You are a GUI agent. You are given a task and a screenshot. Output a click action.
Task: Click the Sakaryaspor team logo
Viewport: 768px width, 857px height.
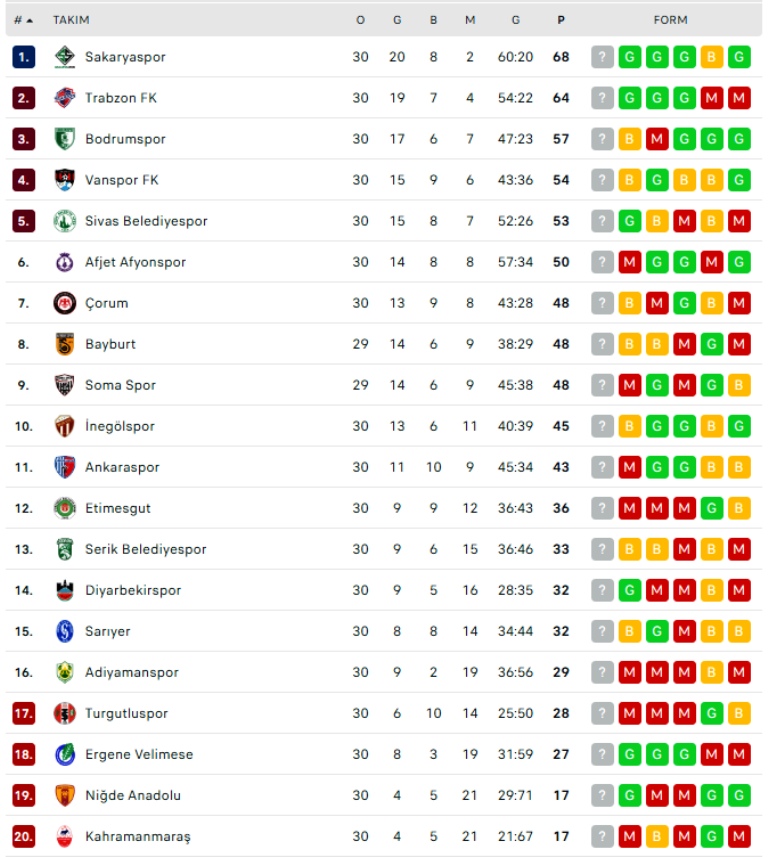pos(65,57)
